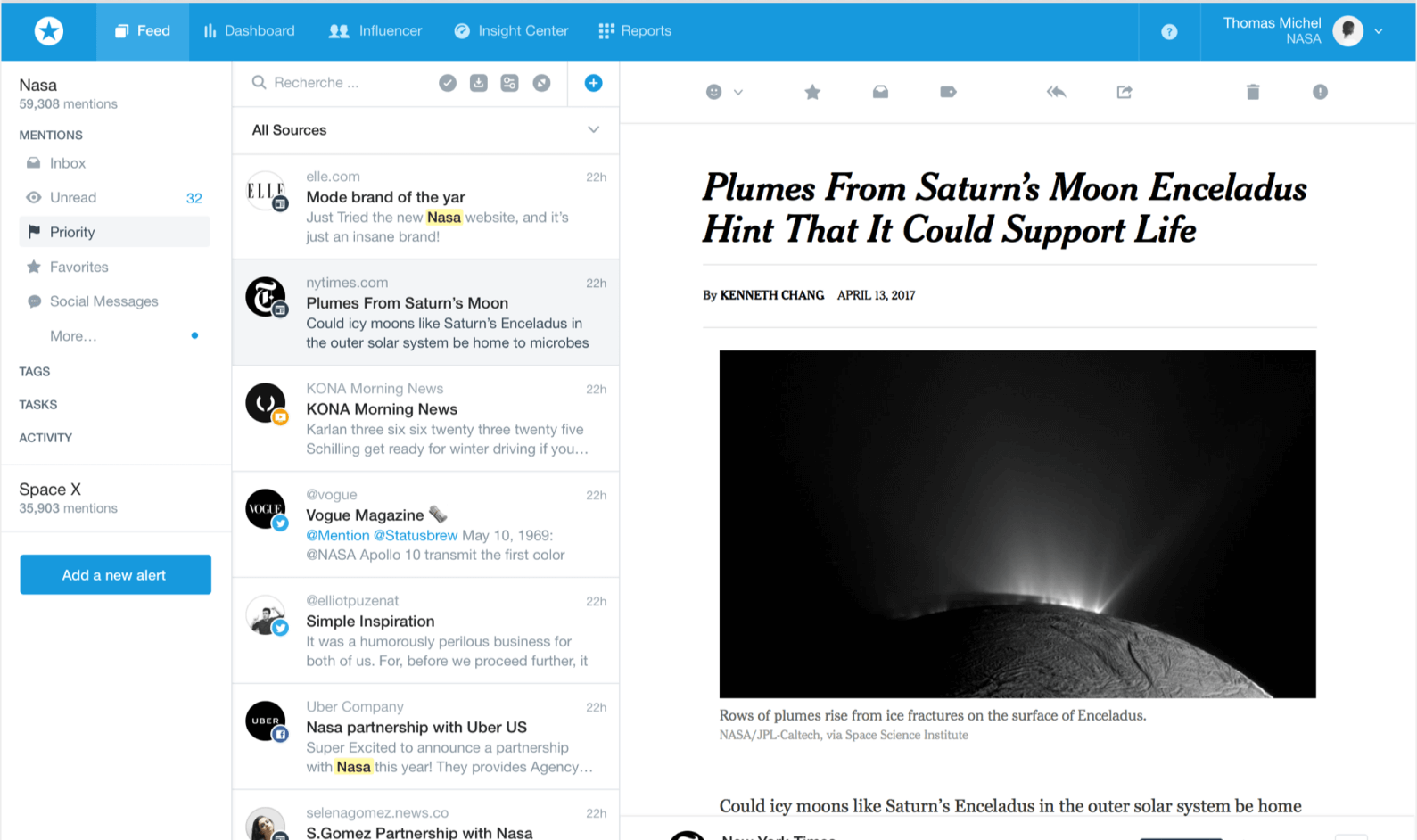Screen dimensions: 1417x840
Task: Click Add a new alert button
Action: pyautogui.click(x=116, y=575)
